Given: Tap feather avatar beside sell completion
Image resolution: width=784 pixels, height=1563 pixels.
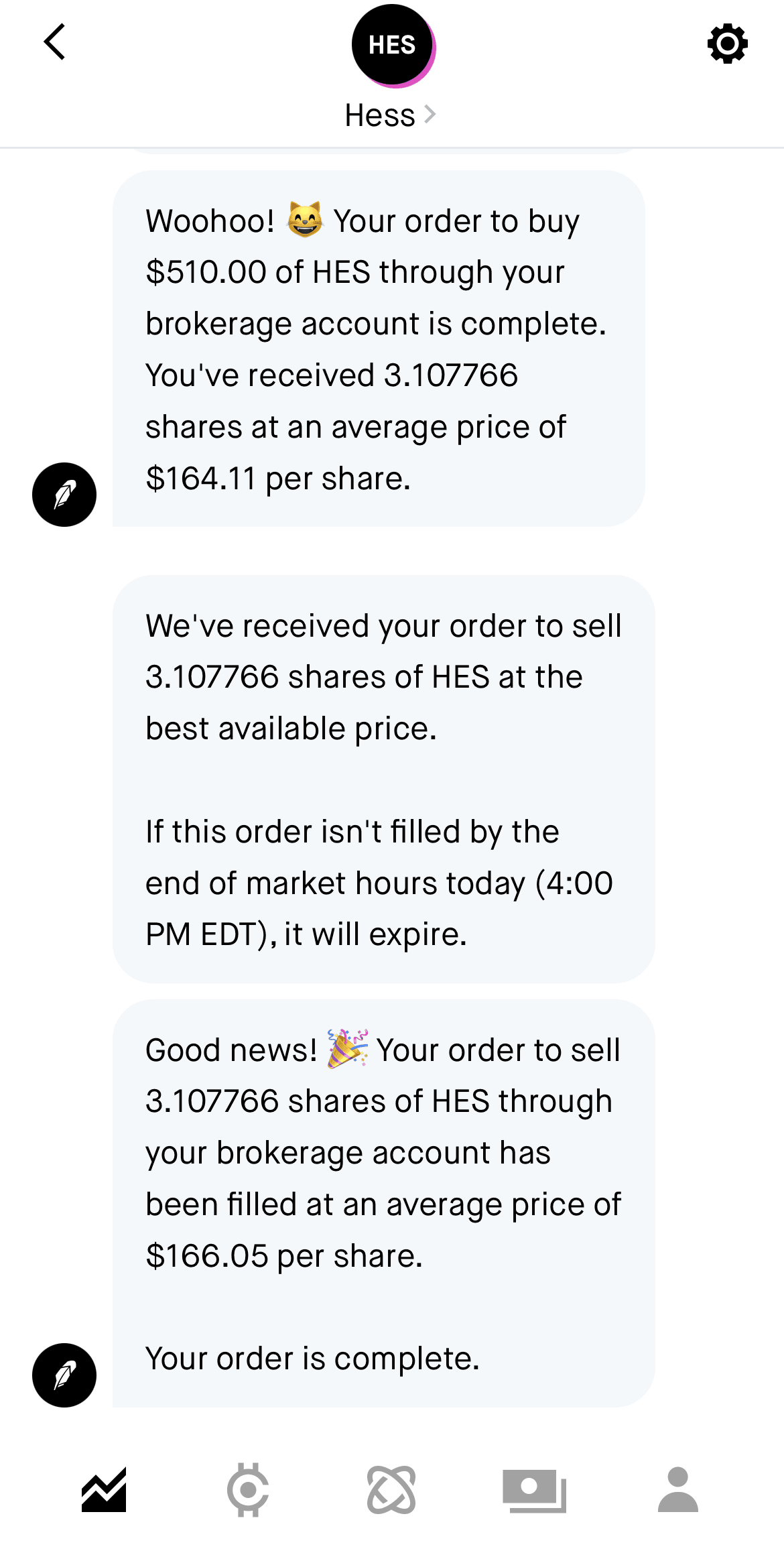Looking at the screenshot, I should 64,1375.
